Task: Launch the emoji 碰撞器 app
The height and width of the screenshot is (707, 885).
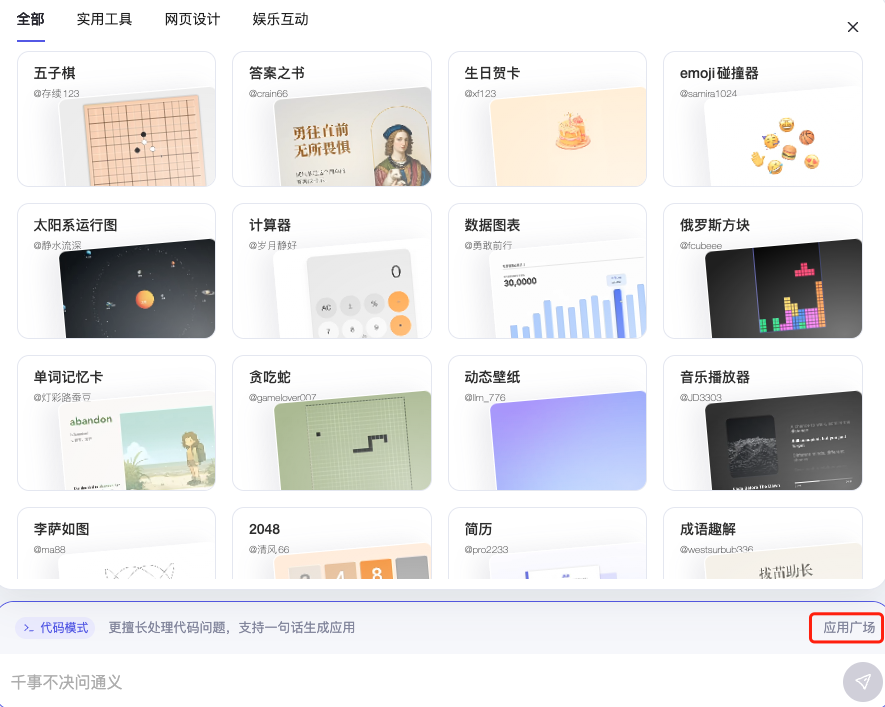Action: [763, 119]
